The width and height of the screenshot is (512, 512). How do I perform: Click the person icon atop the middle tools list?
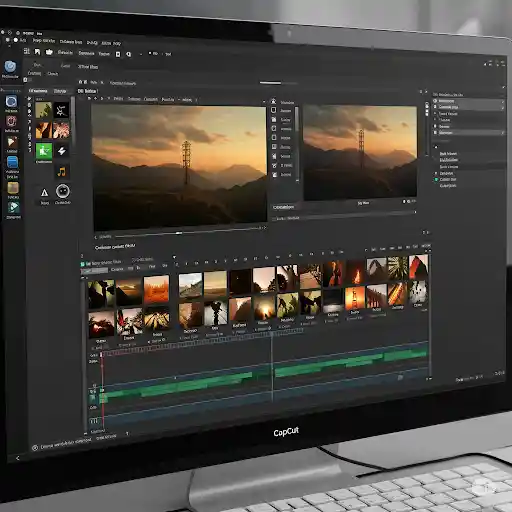pos(273,101)
